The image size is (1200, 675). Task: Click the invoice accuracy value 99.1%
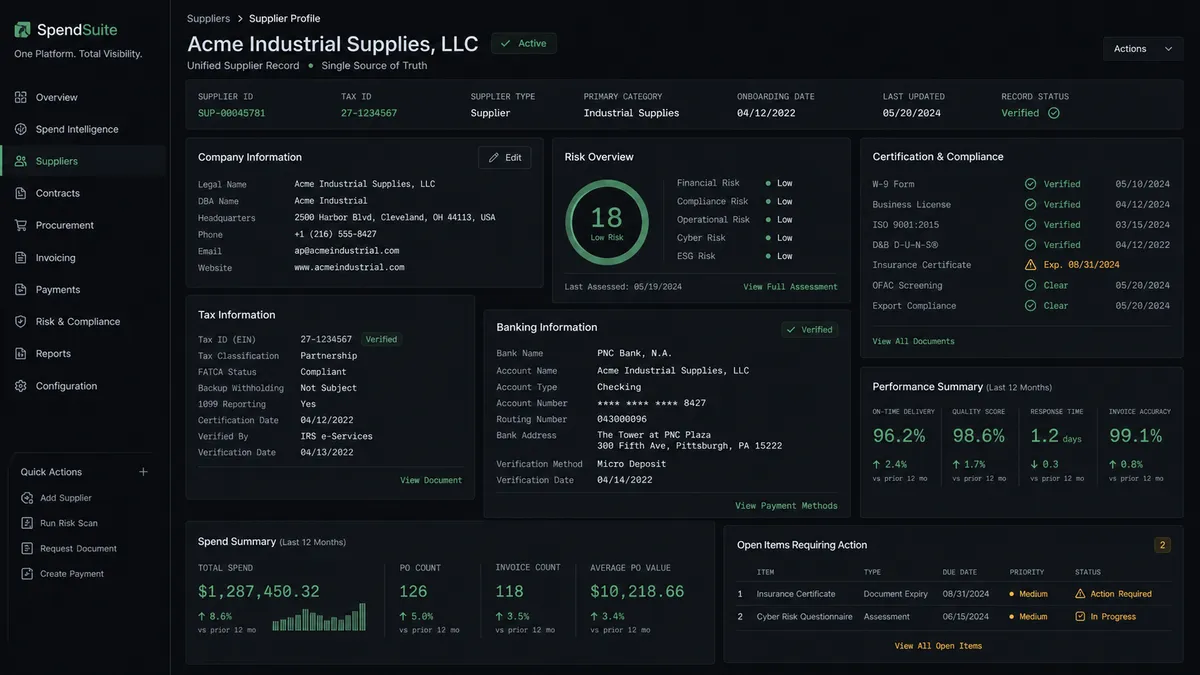click(x=1135, y=436)
